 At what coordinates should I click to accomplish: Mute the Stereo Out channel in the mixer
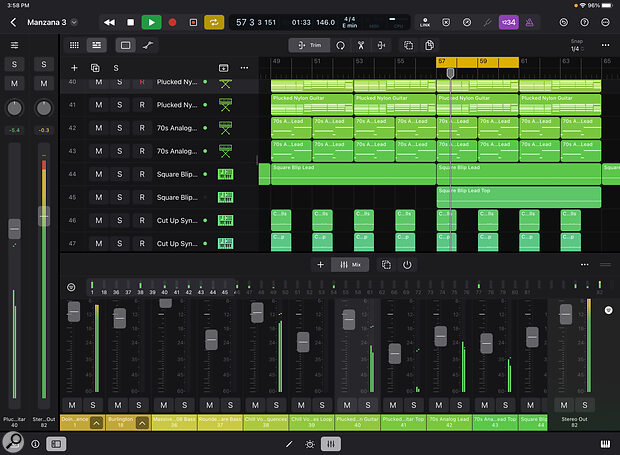tap(564, 405)
